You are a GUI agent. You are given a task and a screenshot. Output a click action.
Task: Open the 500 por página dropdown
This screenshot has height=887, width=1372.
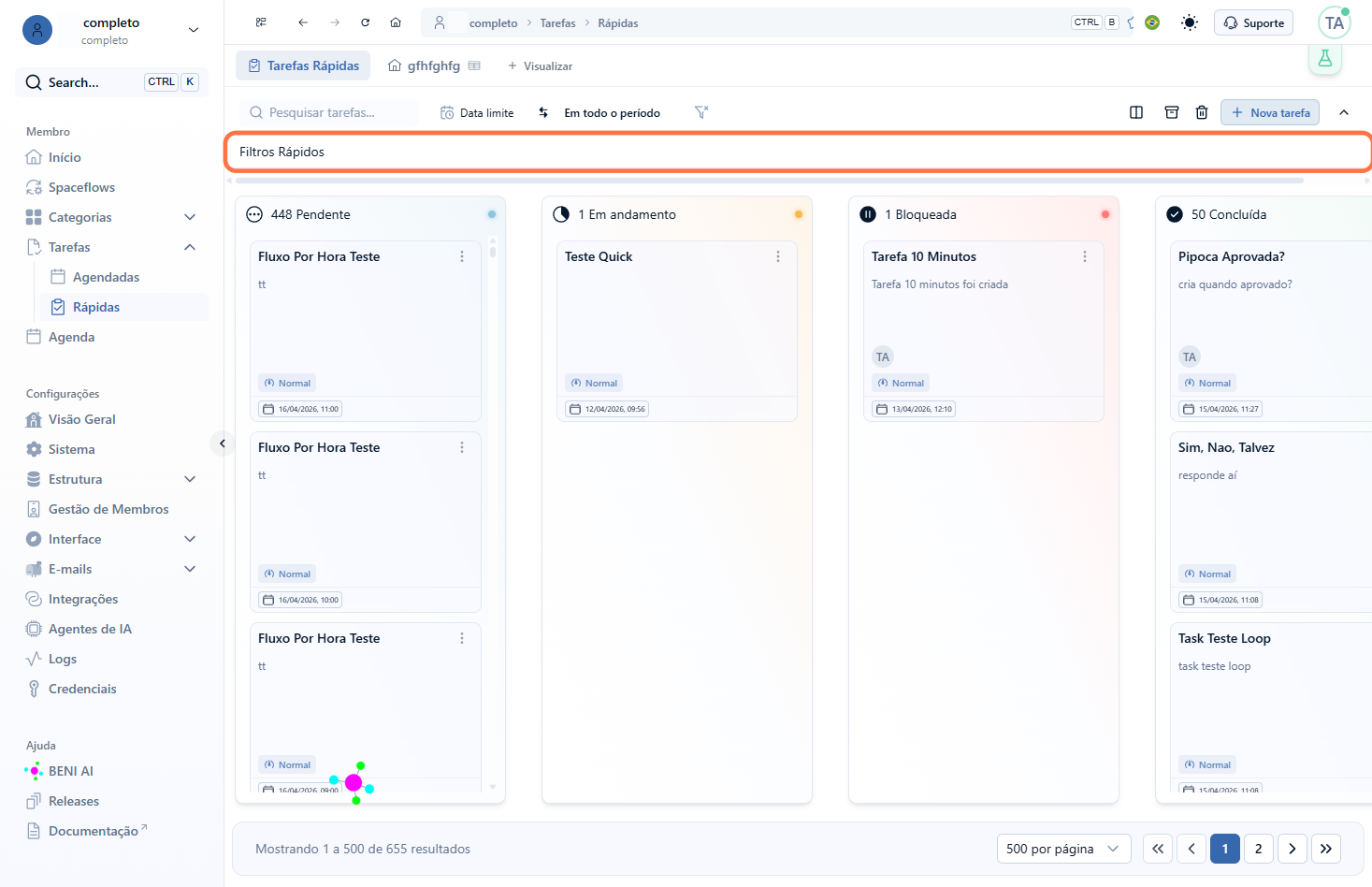point(1063,849)
